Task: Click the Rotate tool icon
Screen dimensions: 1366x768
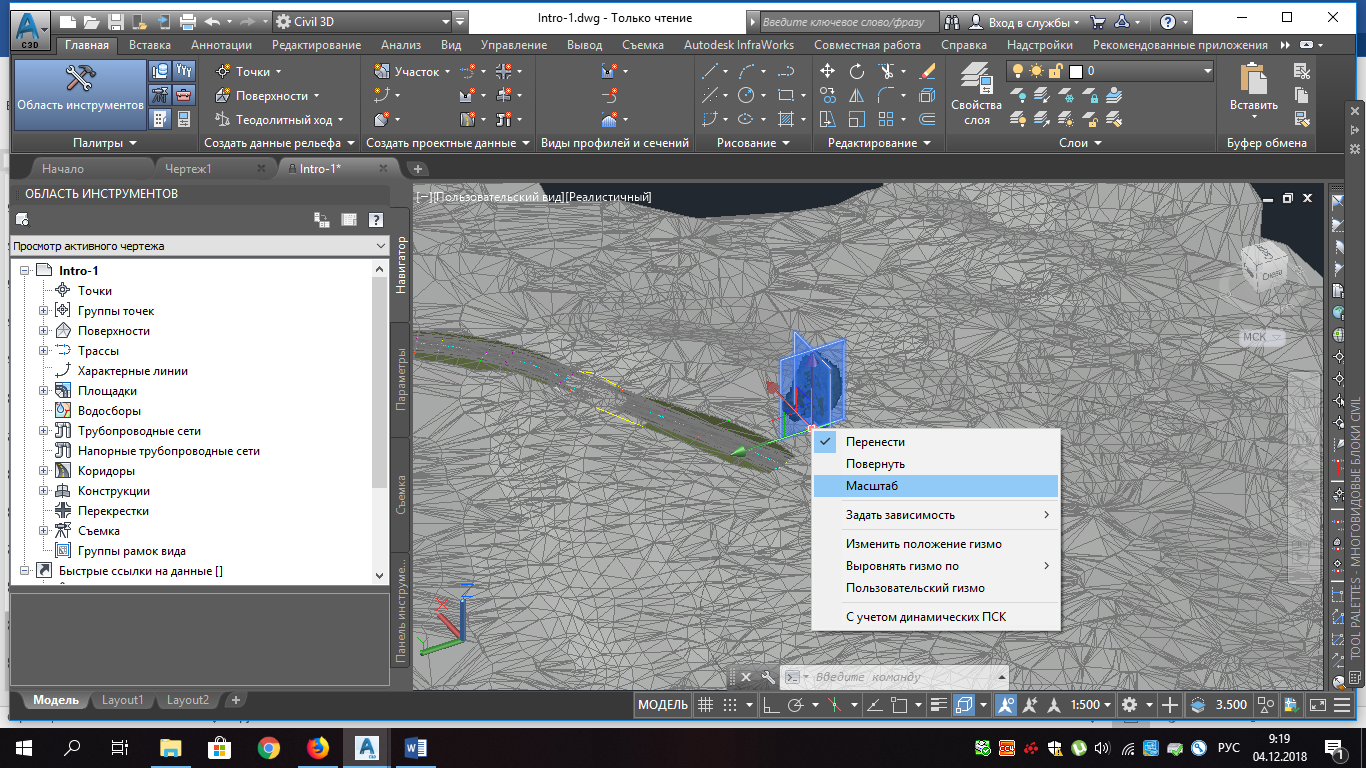Action: pyautogui.click(x=857, y=71)
